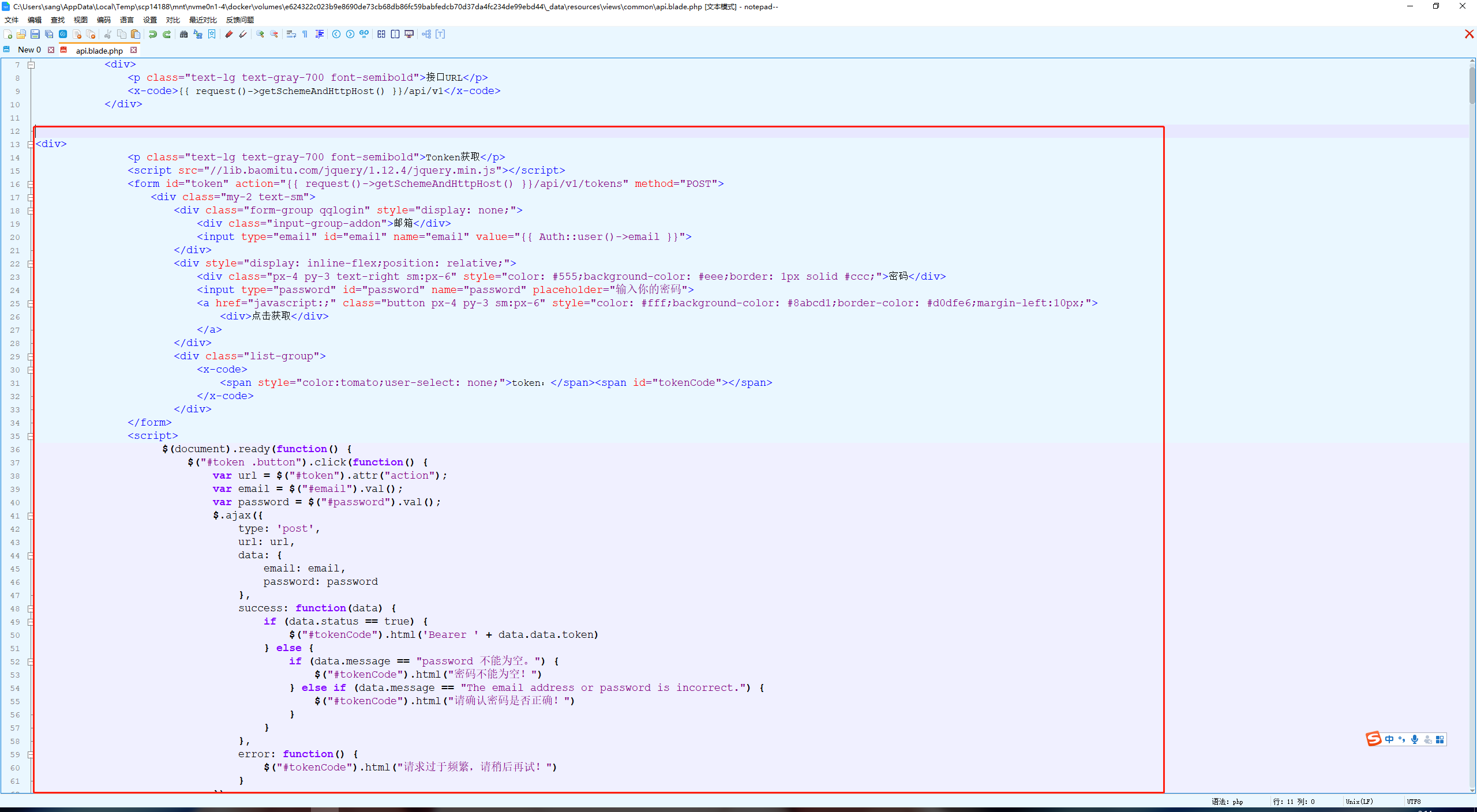Close the api.blade.php tab
This screenshot has height=812, width=1477.
click(x=134, y=50)
